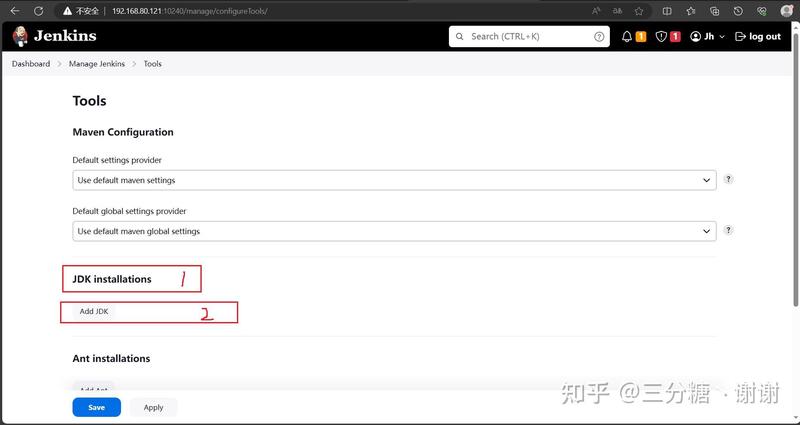Click the Maven Configuration heading
The height and width of the screenshot is (425, 800).
pyautogui.click(x=123, y=132)
